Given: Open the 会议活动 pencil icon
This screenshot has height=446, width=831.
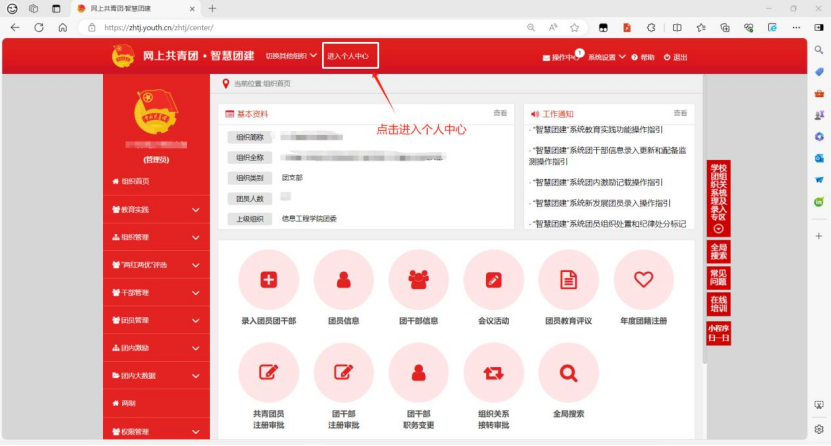Looking at the screenshot, I should 493,279.
